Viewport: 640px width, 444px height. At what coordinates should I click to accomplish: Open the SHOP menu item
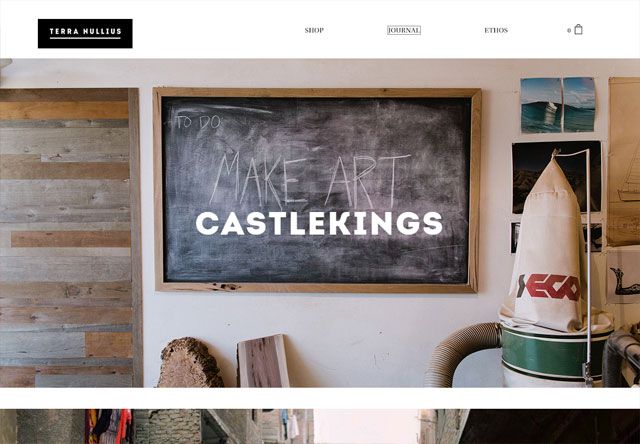314,30
